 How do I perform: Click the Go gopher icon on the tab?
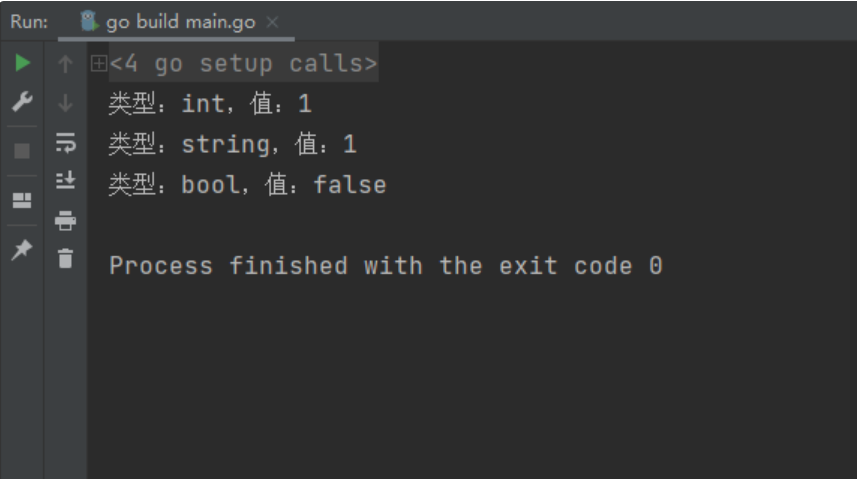(89, 21)
